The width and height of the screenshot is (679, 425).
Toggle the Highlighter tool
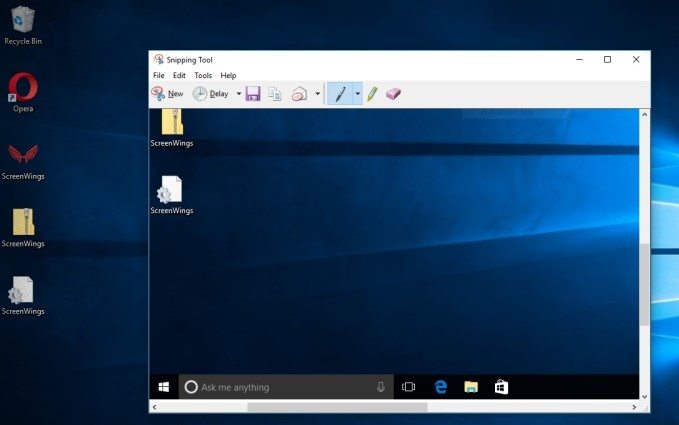372,94
